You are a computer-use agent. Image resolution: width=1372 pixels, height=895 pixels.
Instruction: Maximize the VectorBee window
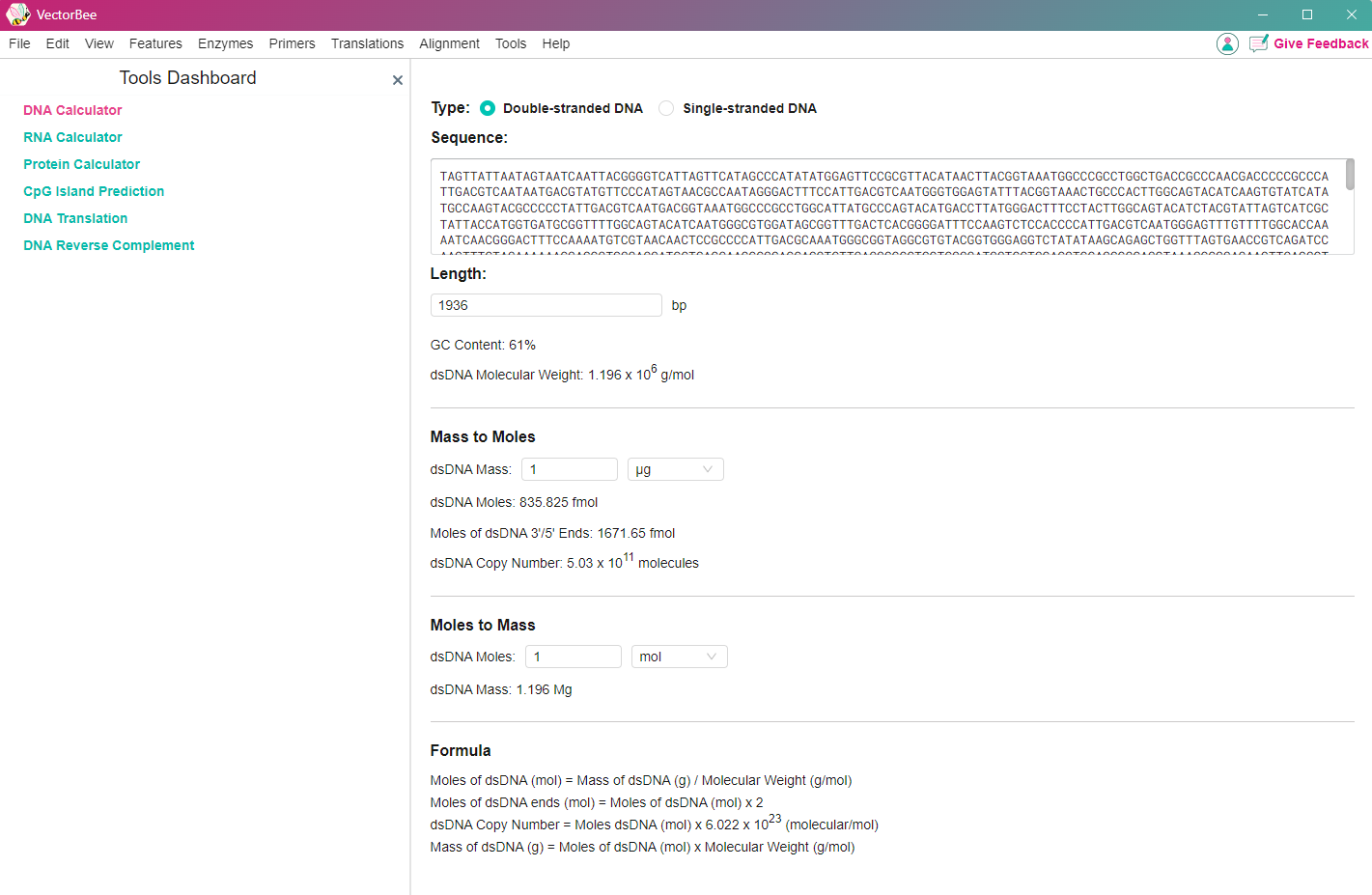1307,14
